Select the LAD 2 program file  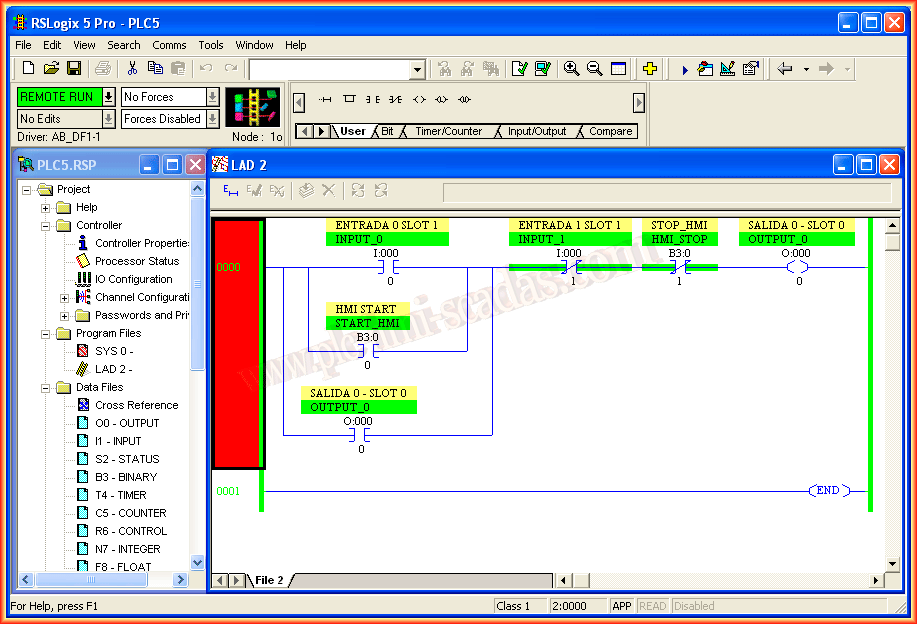click(x=112, y=369)
